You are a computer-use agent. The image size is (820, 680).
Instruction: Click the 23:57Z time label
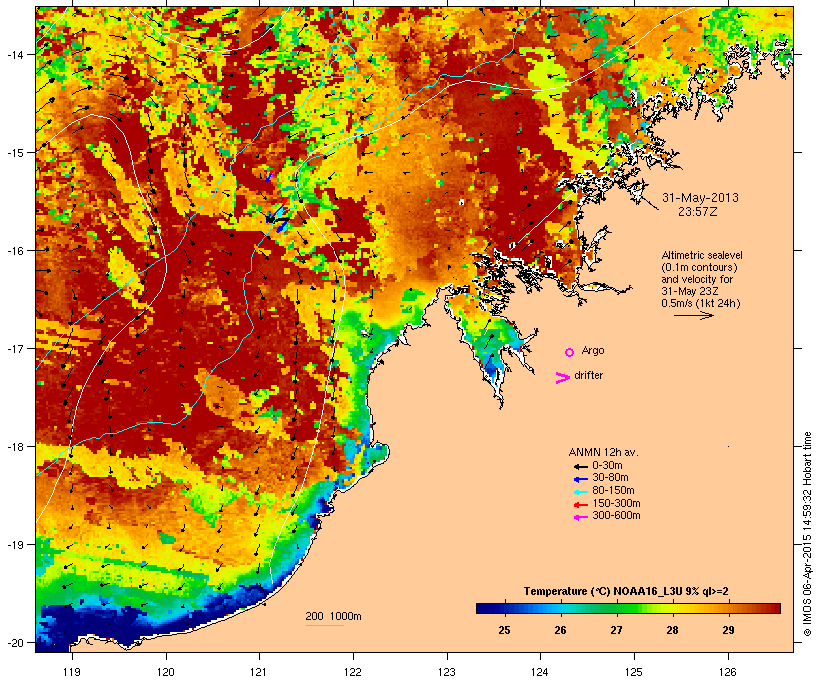[x=698, y=212]
